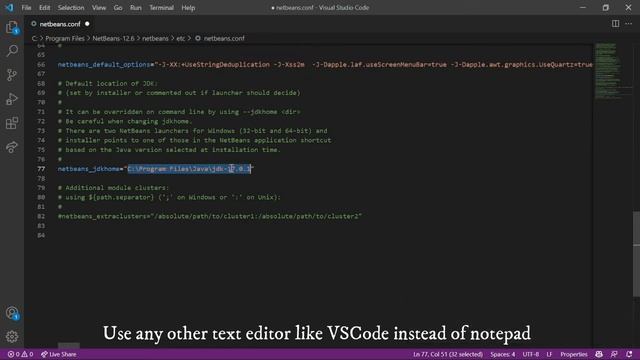640x360 pixels.
Task: Open the Search view icon
Action: 12,51
